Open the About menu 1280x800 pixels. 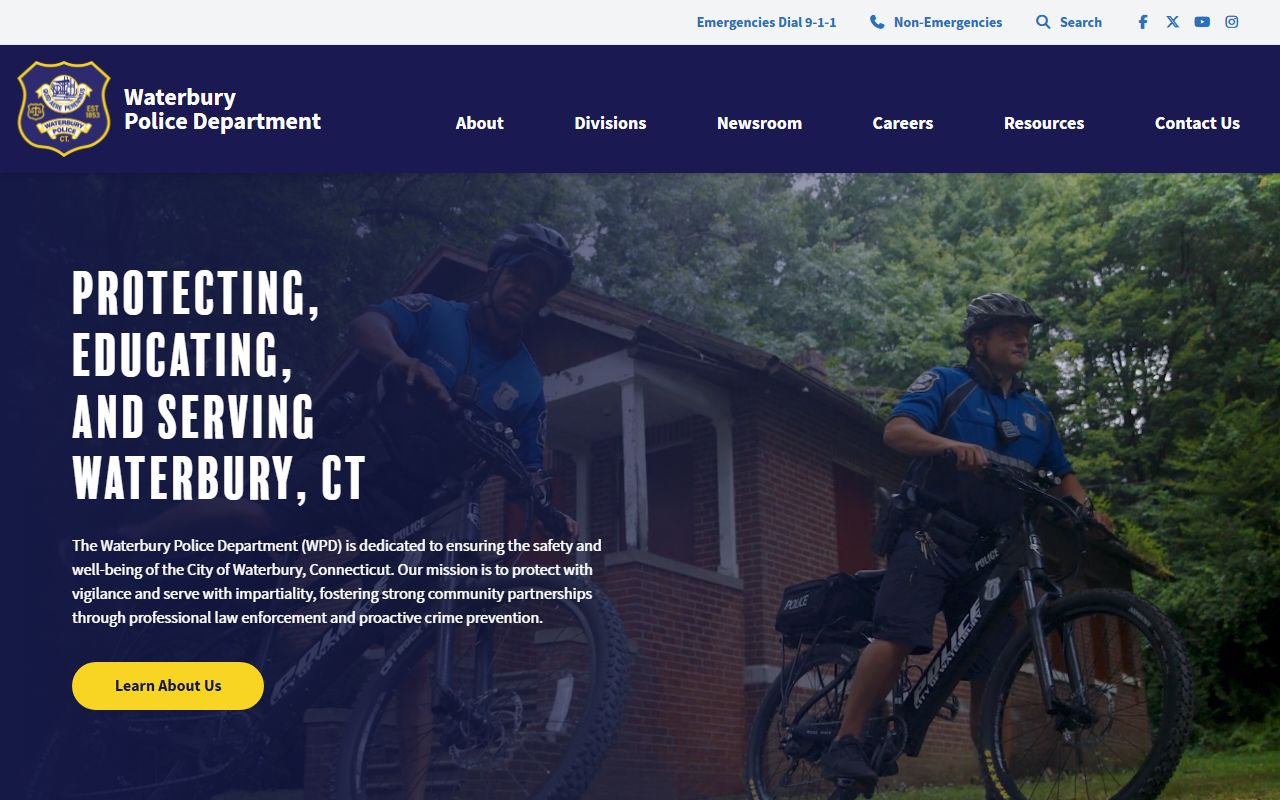tap(479, 123)
